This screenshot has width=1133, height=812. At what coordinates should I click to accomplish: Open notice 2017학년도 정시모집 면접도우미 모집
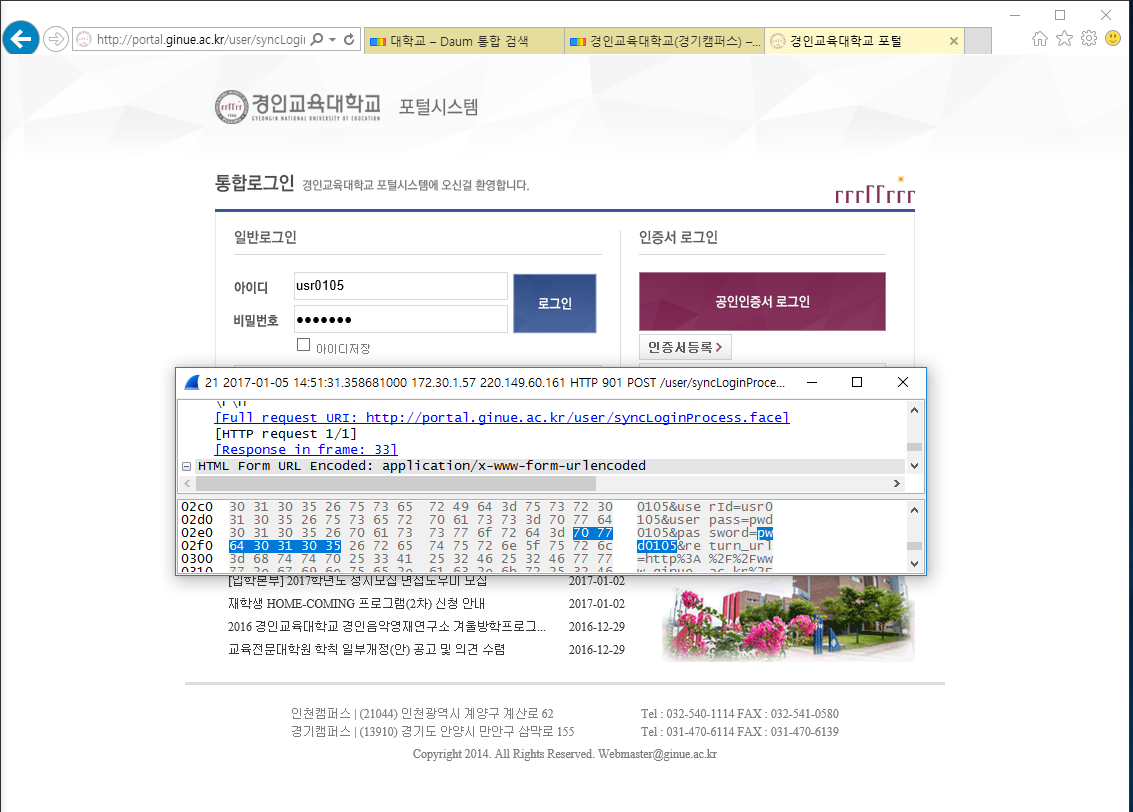pos(358,581)
